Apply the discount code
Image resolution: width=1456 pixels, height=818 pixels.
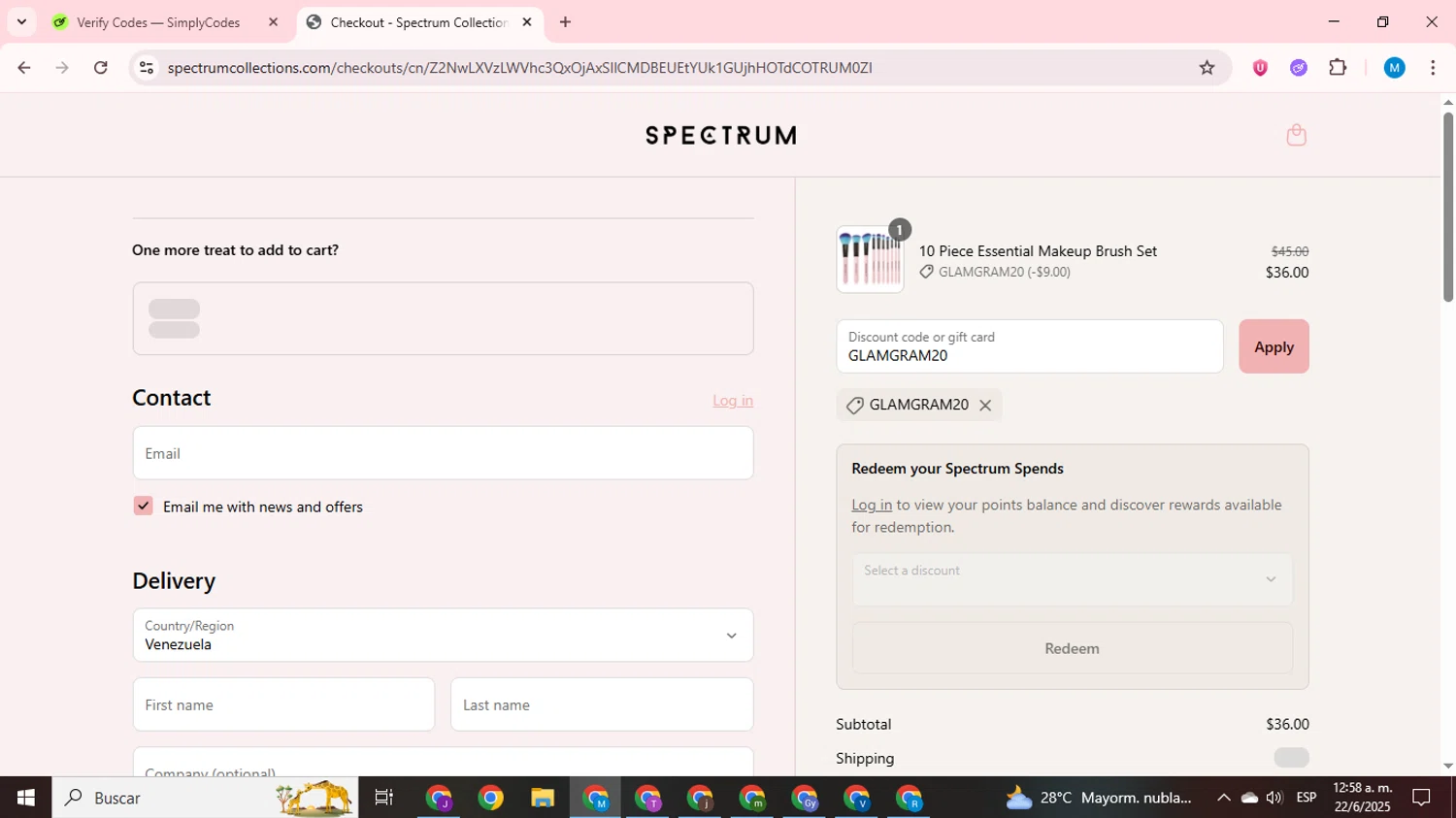tap(1274, 346)
